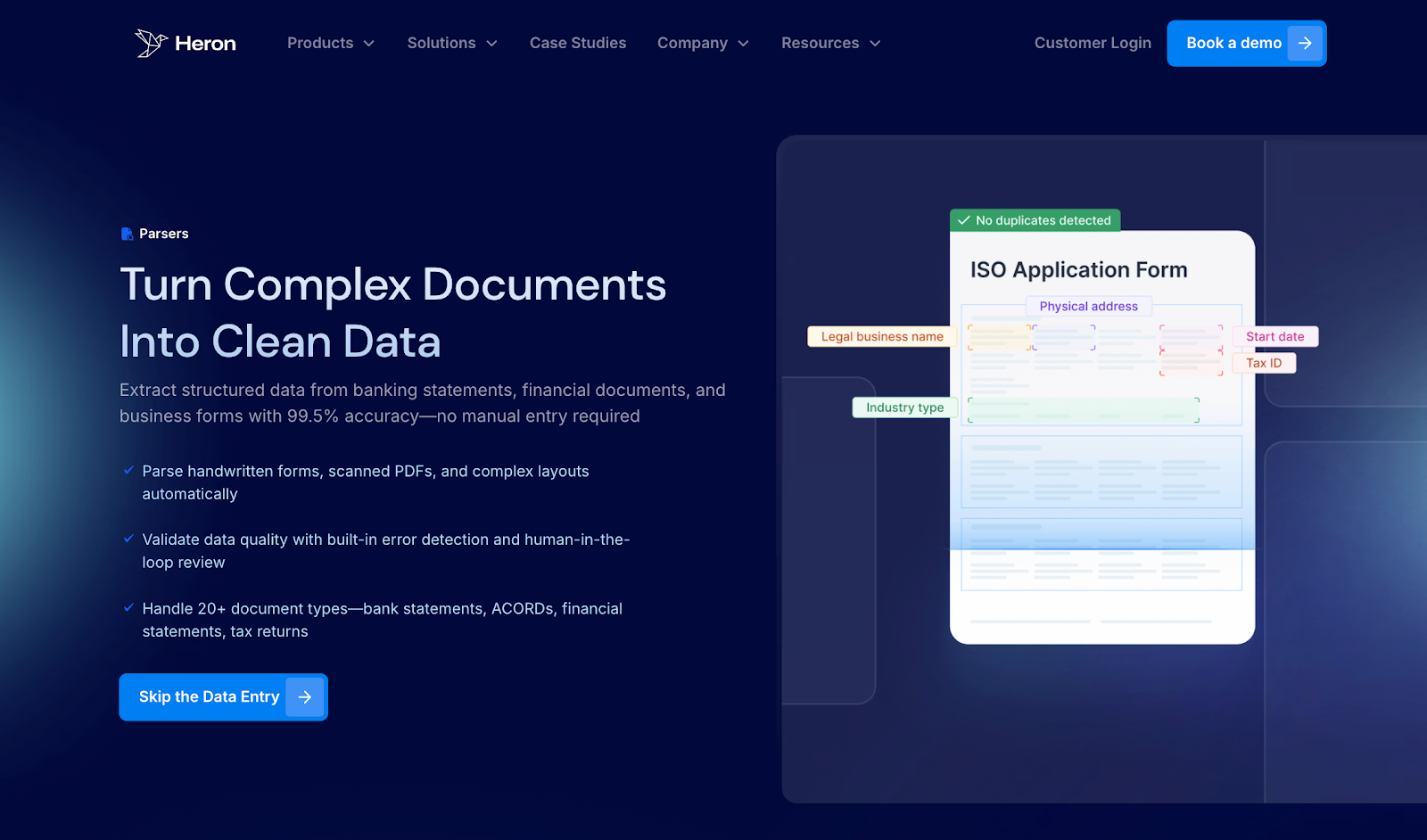Click the Tax ID tag

1264,363
